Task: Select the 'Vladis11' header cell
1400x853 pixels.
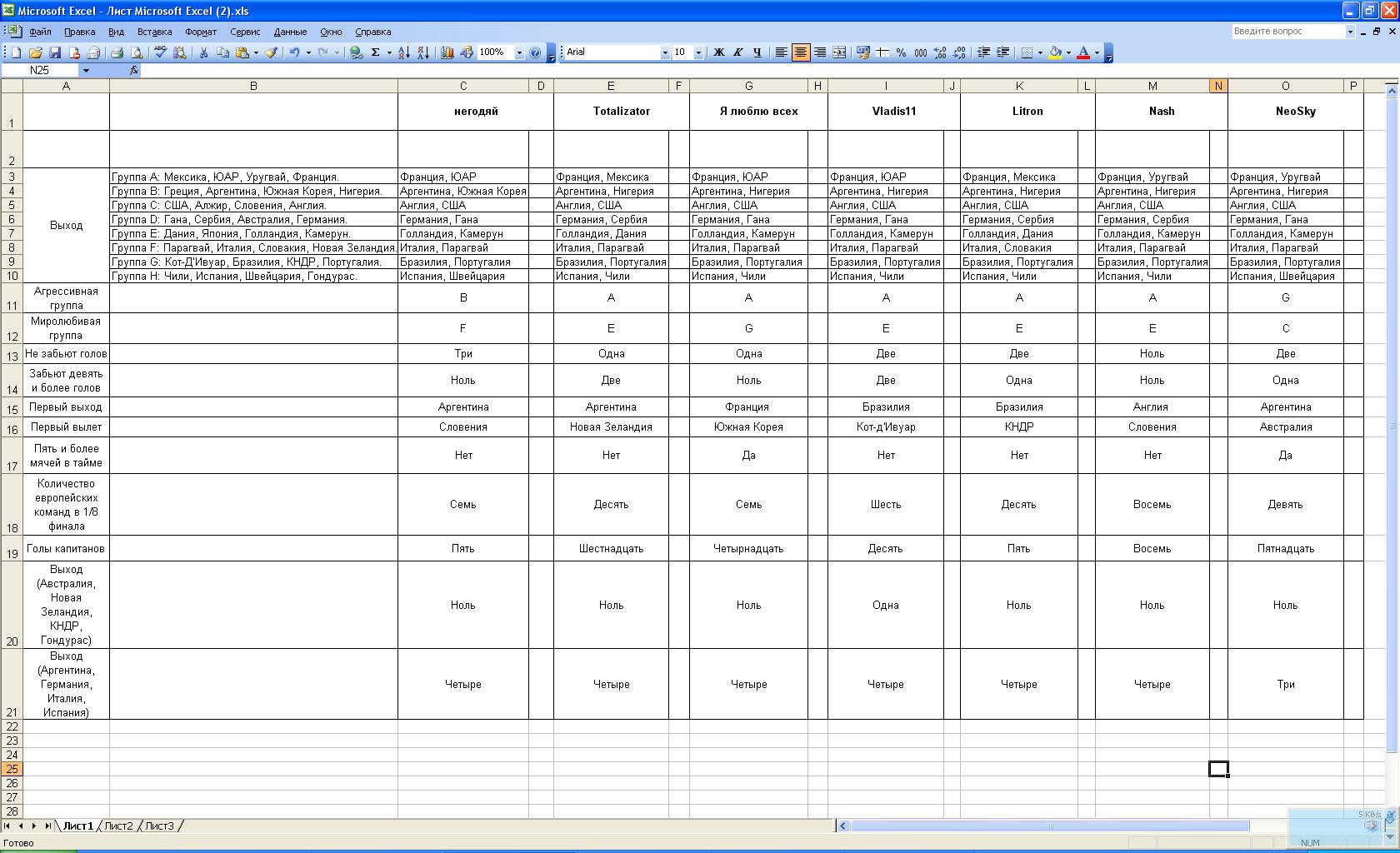Action: [893, 111]
